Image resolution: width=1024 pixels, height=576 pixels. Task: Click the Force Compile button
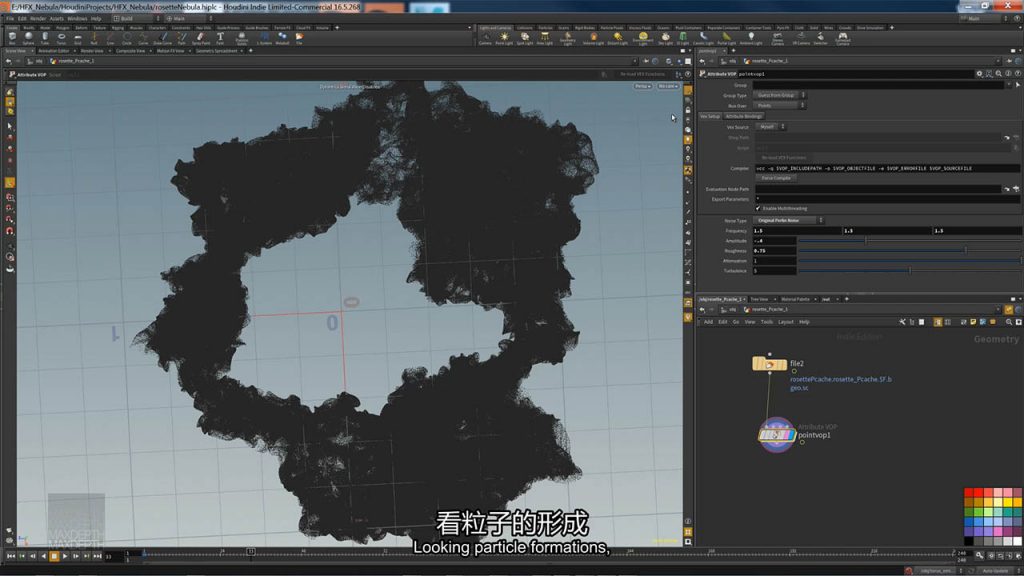776,178
